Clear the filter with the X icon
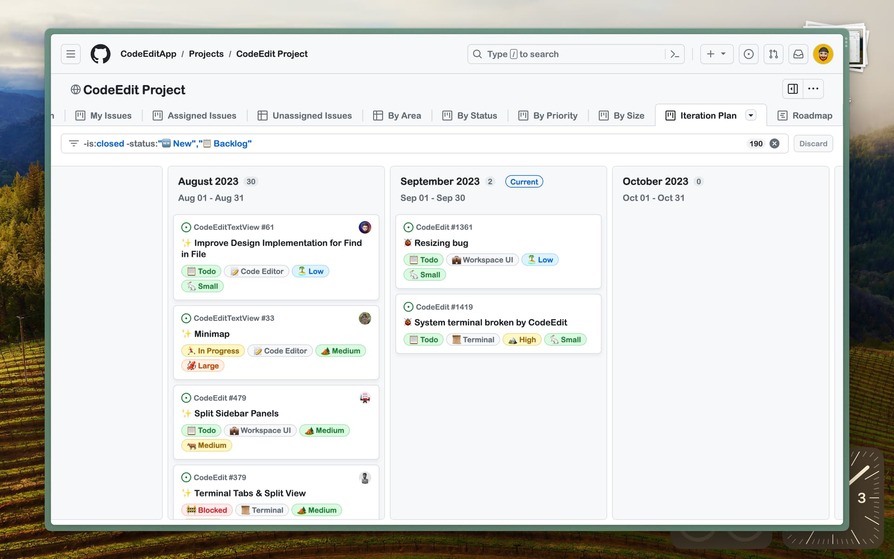This screenshot has height=559, width=894. [x=774, y=144]
